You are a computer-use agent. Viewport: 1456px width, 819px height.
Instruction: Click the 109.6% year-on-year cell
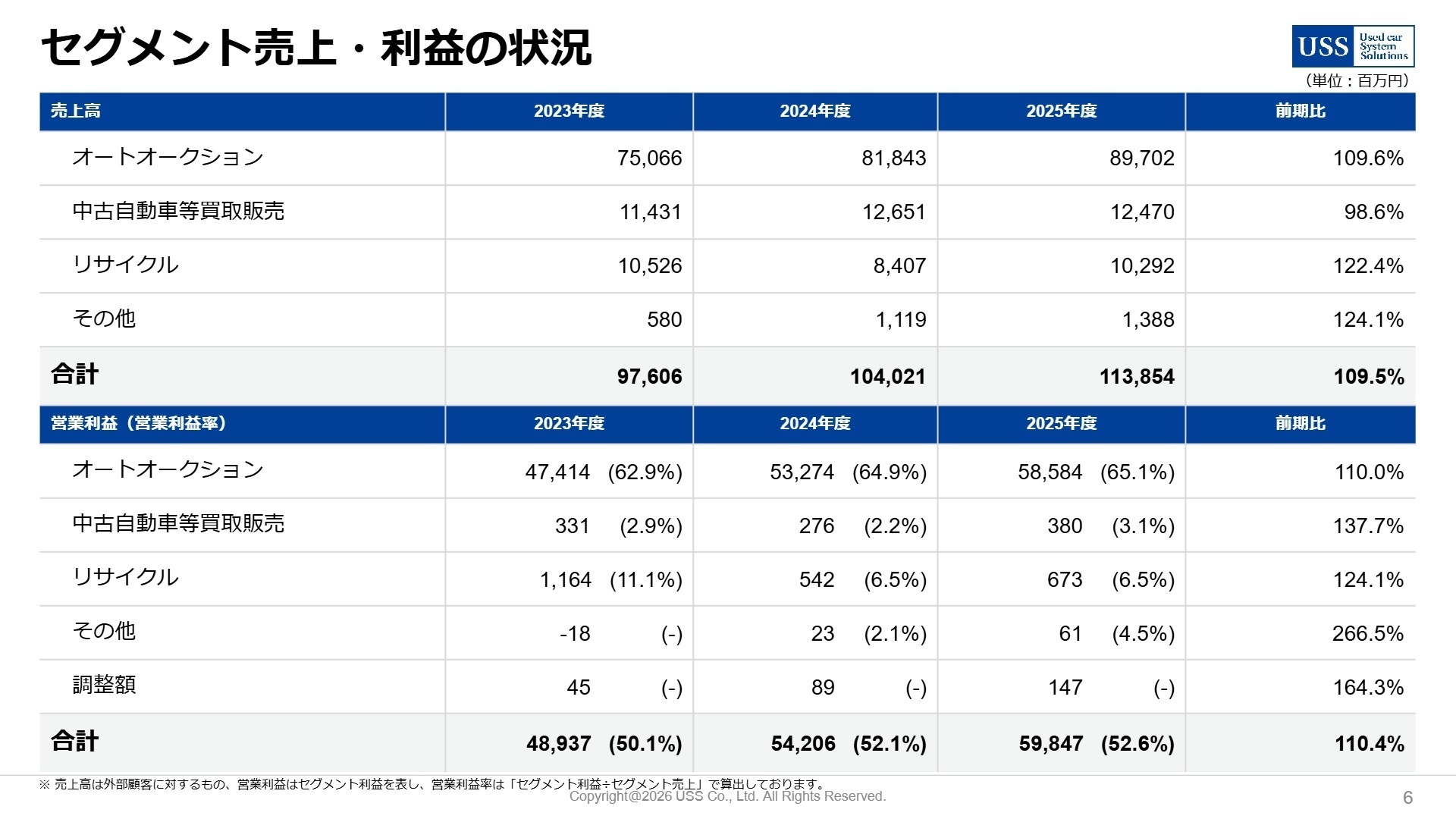click(1368, 158)
